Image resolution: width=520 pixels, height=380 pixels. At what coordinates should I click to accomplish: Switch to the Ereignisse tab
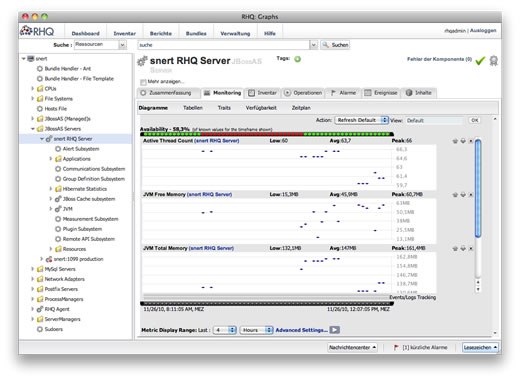pos(381,93)
